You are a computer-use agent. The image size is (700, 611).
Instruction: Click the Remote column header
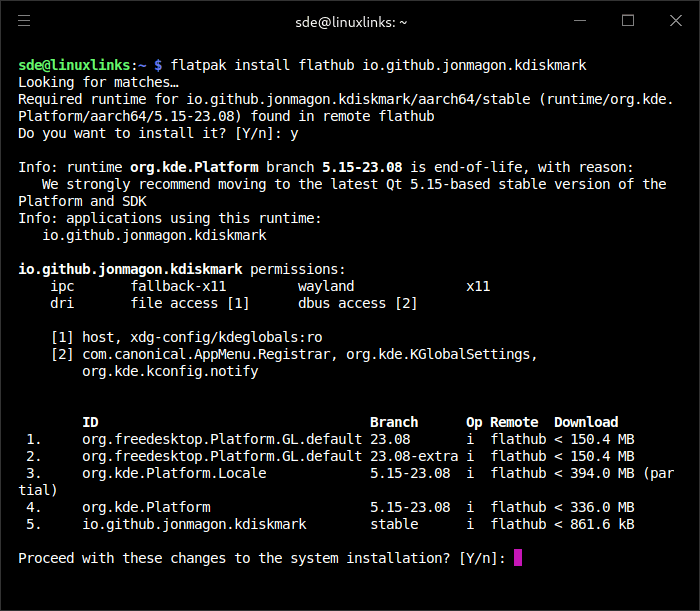[514, 422]
